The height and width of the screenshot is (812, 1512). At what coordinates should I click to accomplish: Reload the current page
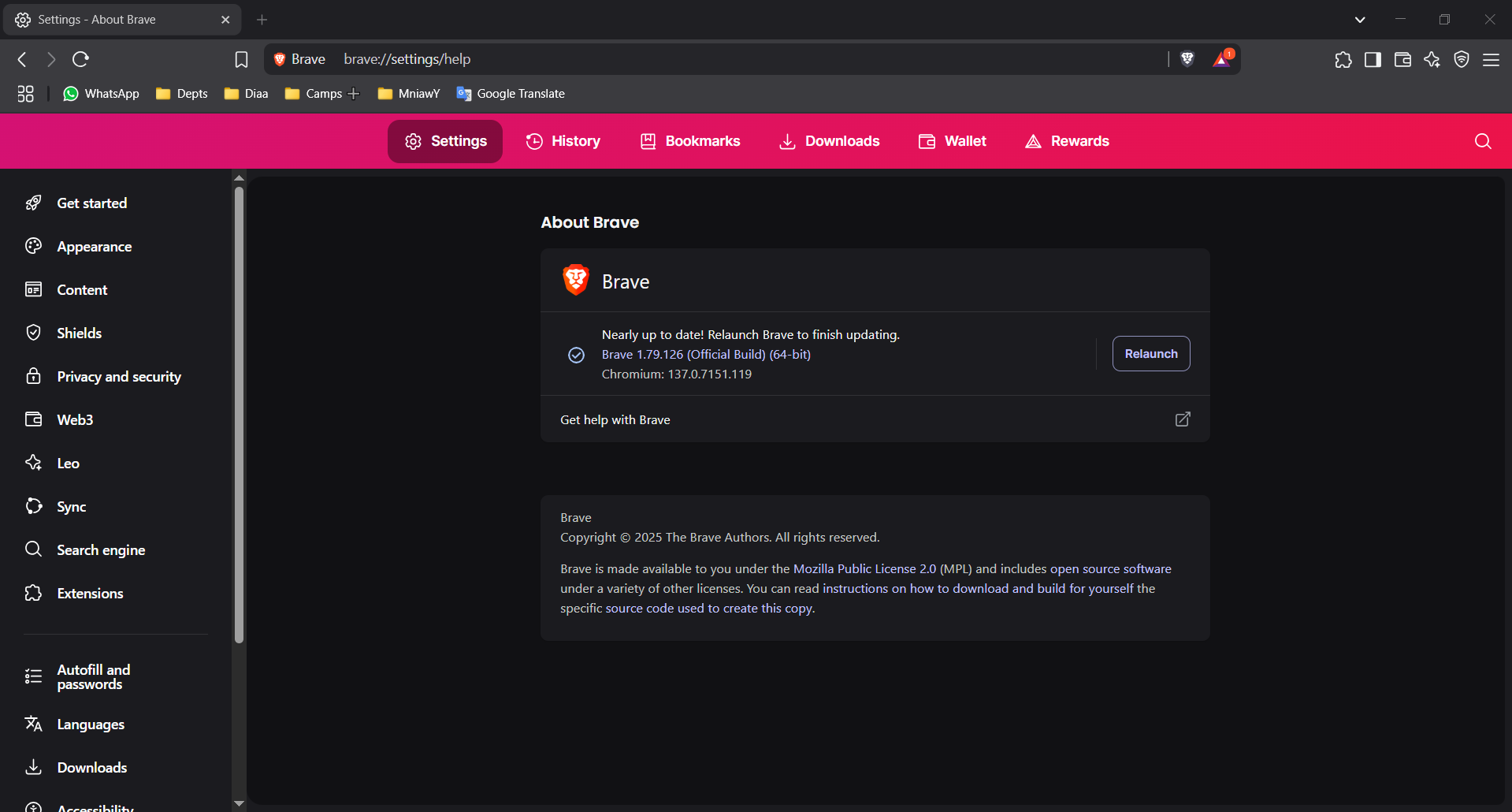point(80,59)
